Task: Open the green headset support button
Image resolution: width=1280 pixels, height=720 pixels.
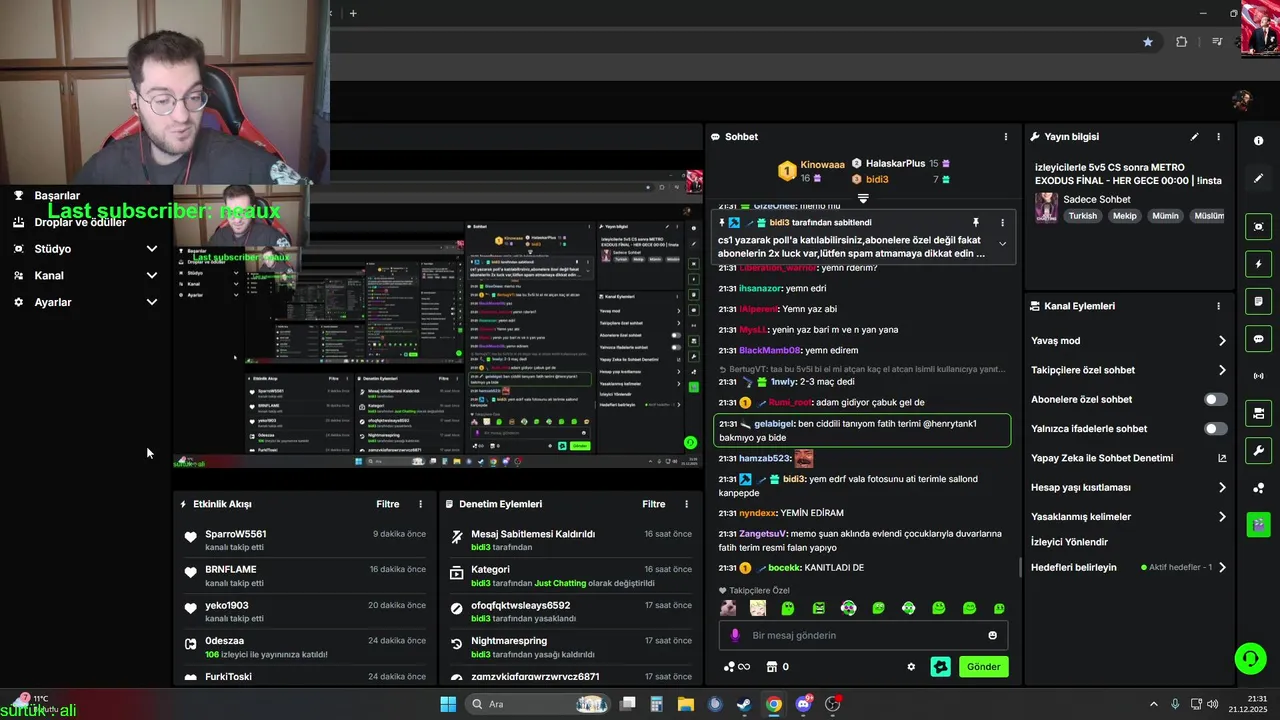Action: [x=1250, y=658]
